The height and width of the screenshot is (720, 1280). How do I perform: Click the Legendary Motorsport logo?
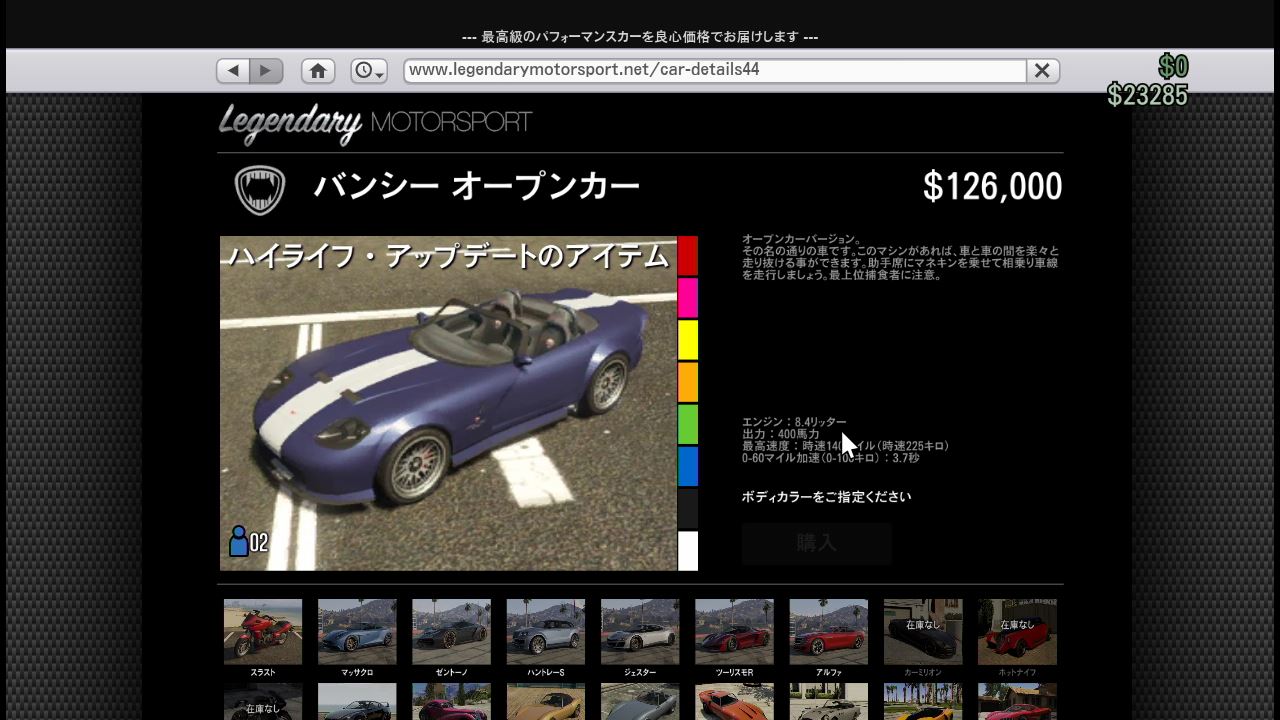coord(375,123)
